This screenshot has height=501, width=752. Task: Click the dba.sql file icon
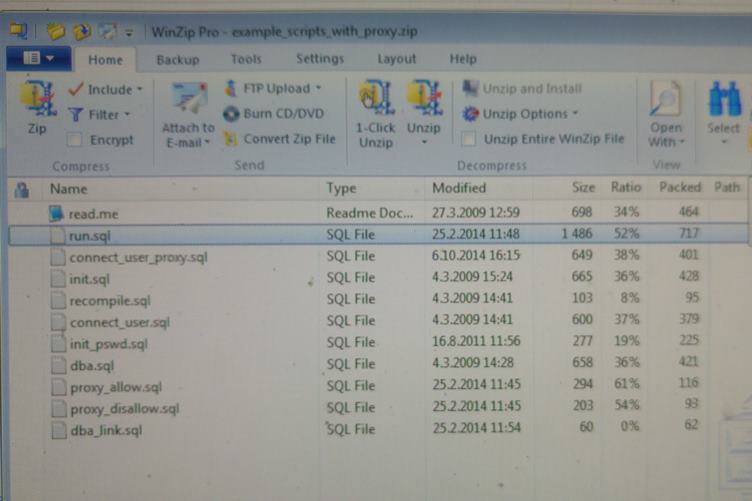(x=59, y=365)
